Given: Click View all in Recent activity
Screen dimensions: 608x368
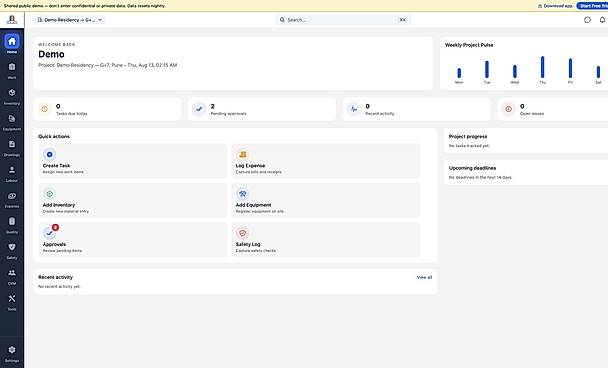Looking at the screenshot, I should click(x=424, y=277).
